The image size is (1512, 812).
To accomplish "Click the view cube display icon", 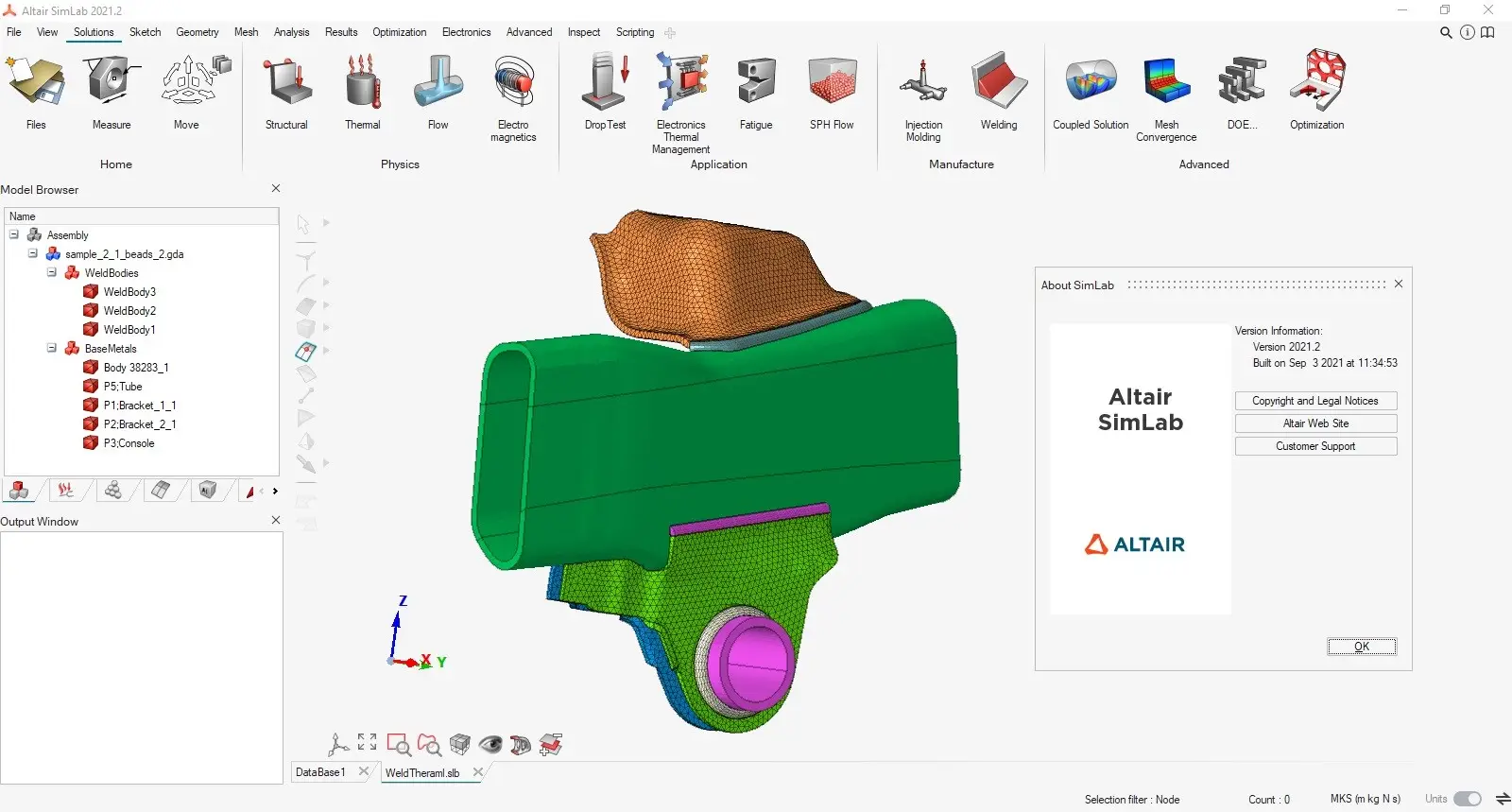I will tap(460, 745).
